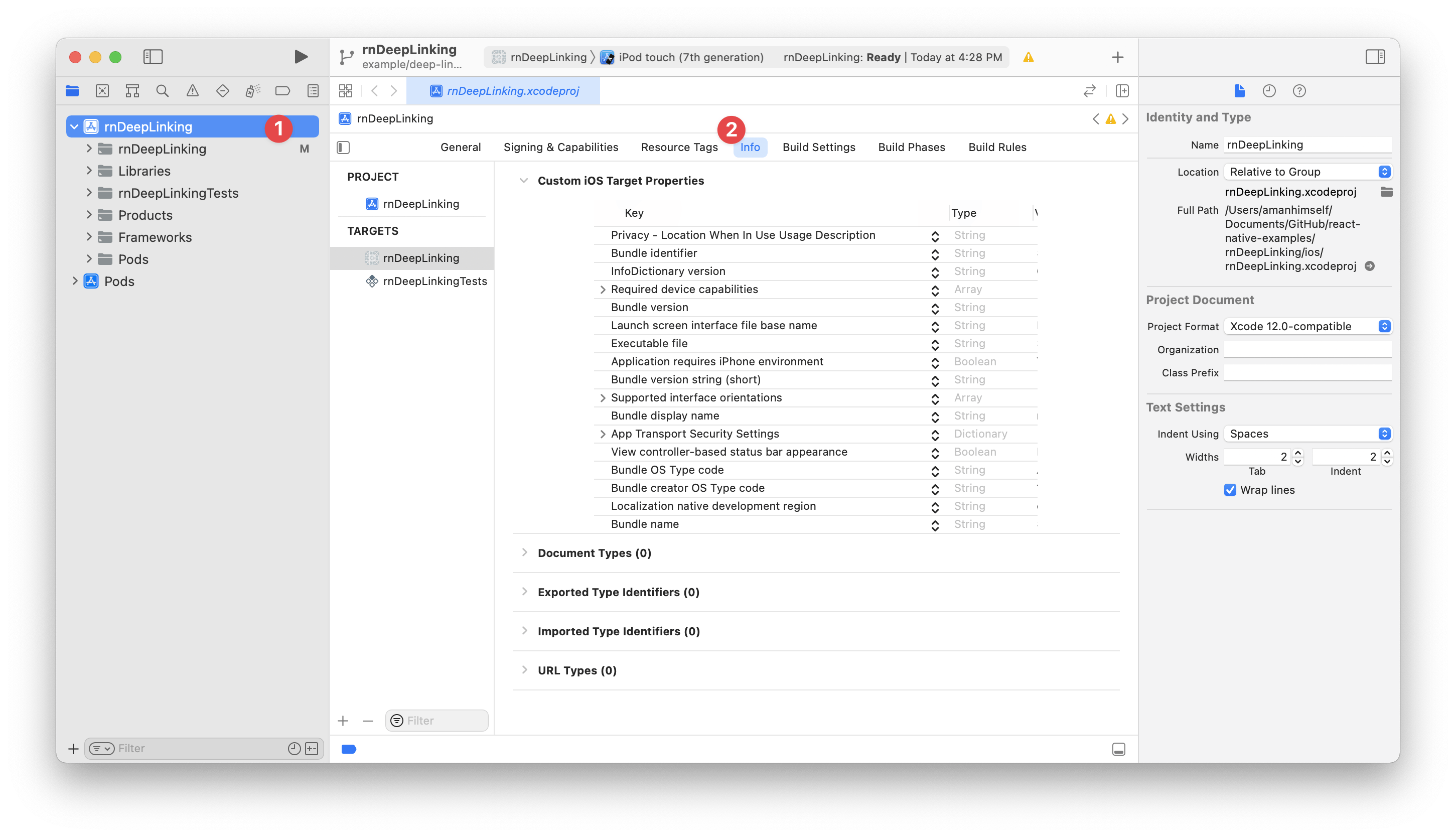Add an editor on the right

(x=1122, y=90)
